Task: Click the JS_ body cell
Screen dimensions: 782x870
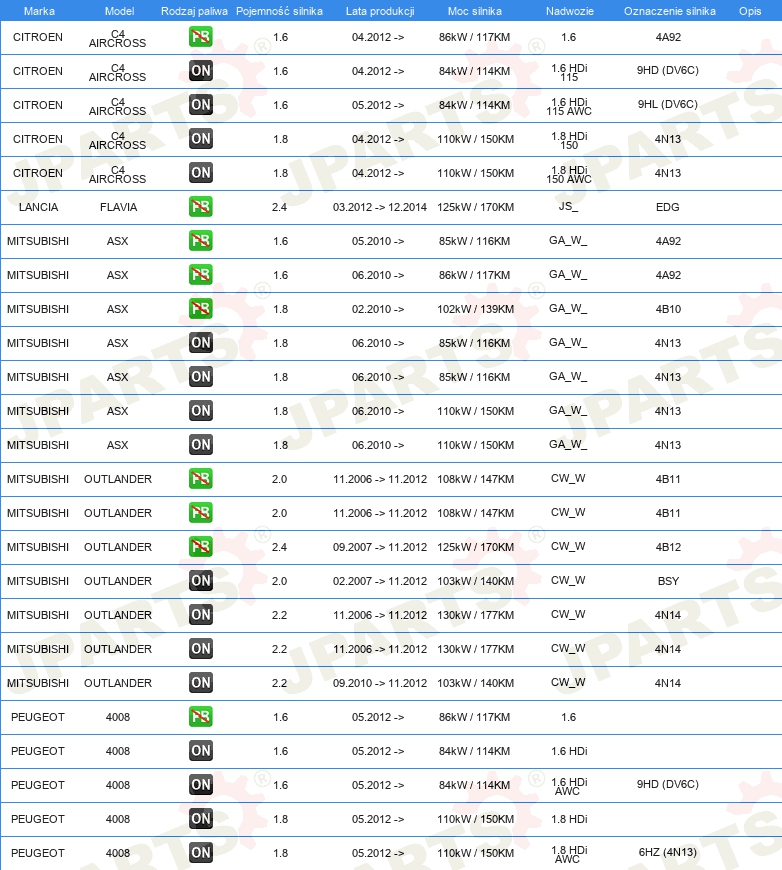Action: coord(568,206)
